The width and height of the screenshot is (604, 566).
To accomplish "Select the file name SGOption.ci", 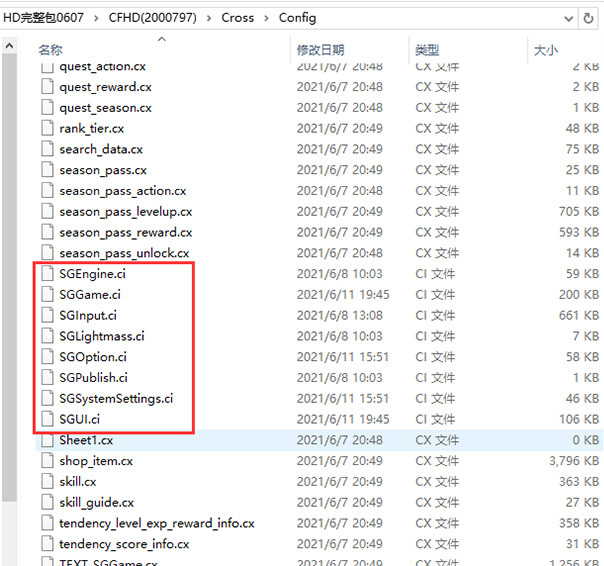I will pyautogui.click(x=93, y=357).
